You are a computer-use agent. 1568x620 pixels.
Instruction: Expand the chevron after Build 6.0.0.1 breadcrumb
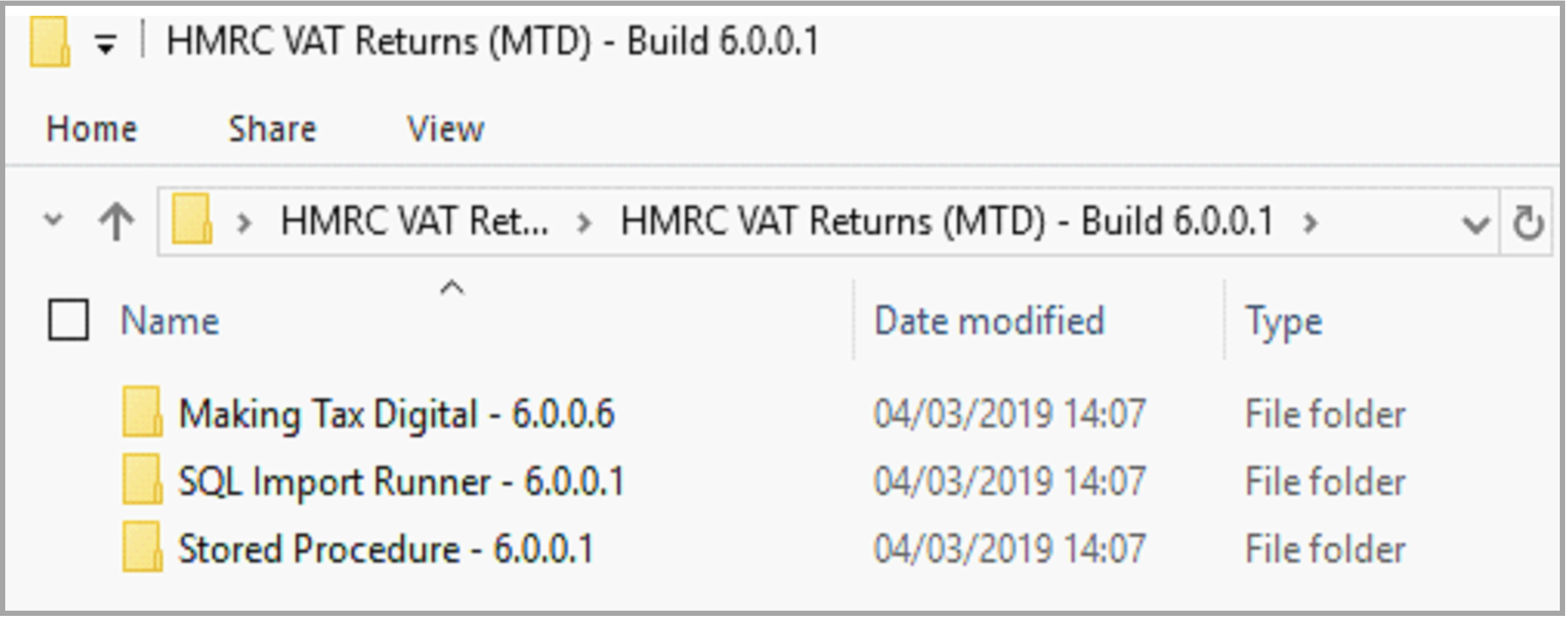1310,223
